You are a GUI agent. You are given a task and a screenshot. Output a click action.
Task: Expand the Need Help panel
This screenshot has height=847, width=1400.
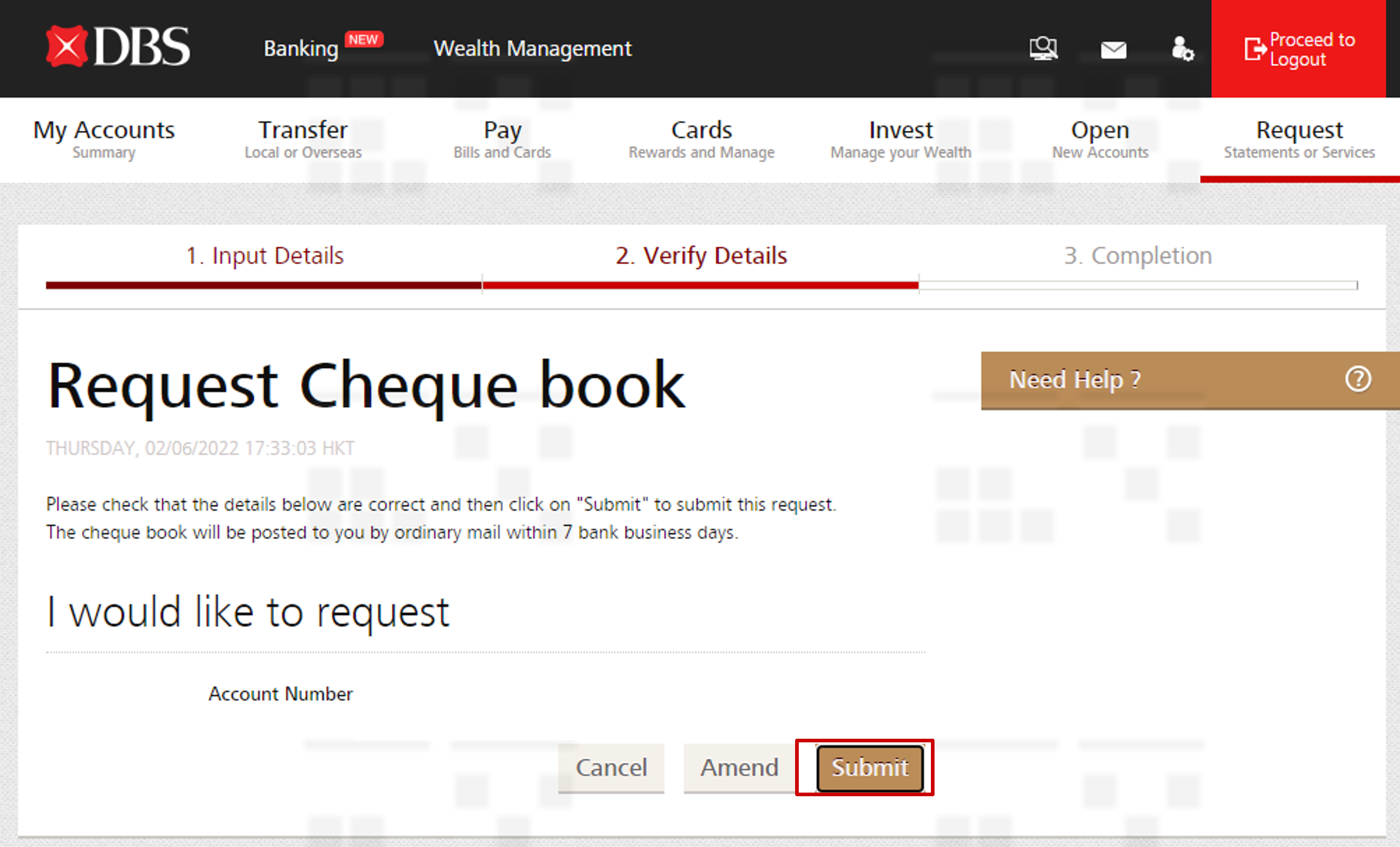tap(1074, 379)
